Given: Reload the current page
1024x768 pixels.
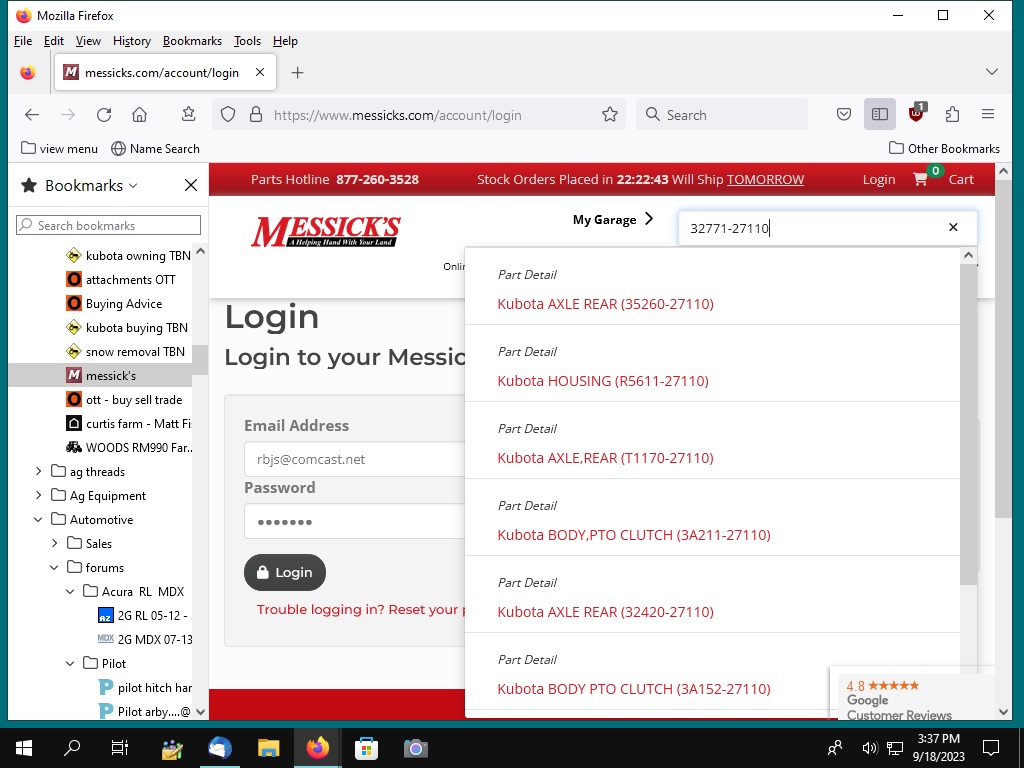Looking at the screenshot, I should coord(104,115).
